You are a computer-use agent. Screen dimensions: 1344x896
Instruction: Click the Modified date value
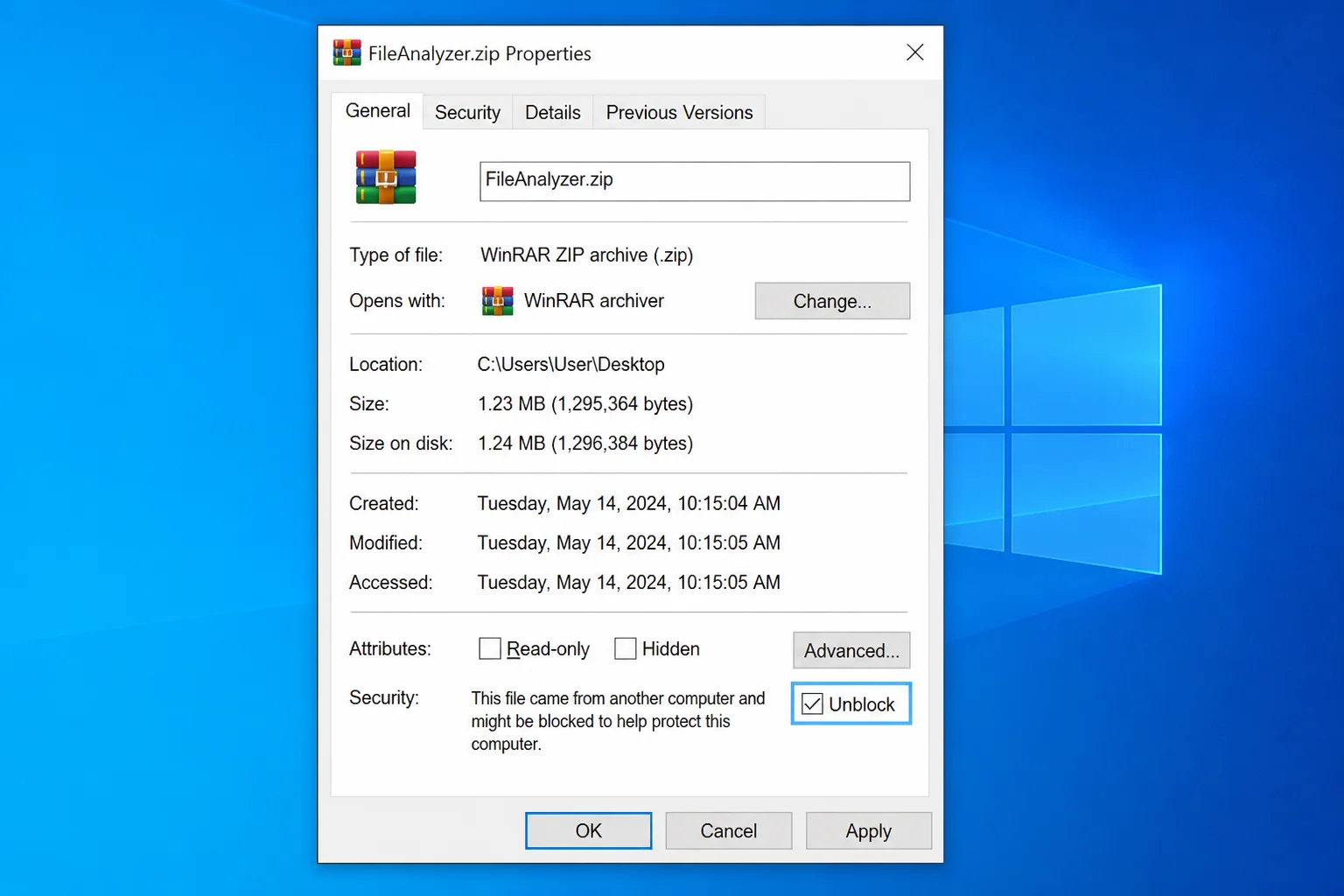pos(629,543)
